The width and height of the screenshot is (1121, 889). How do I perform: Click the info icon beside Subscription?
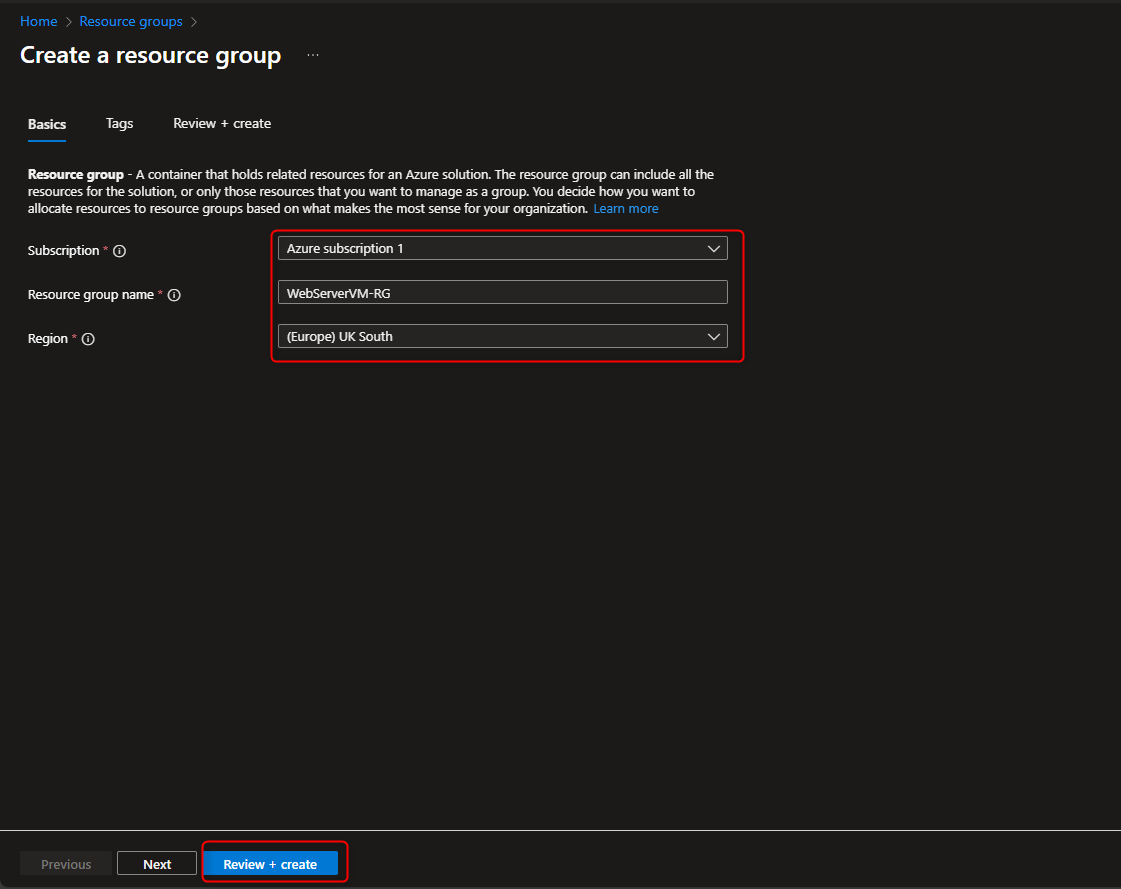point(118,250)
